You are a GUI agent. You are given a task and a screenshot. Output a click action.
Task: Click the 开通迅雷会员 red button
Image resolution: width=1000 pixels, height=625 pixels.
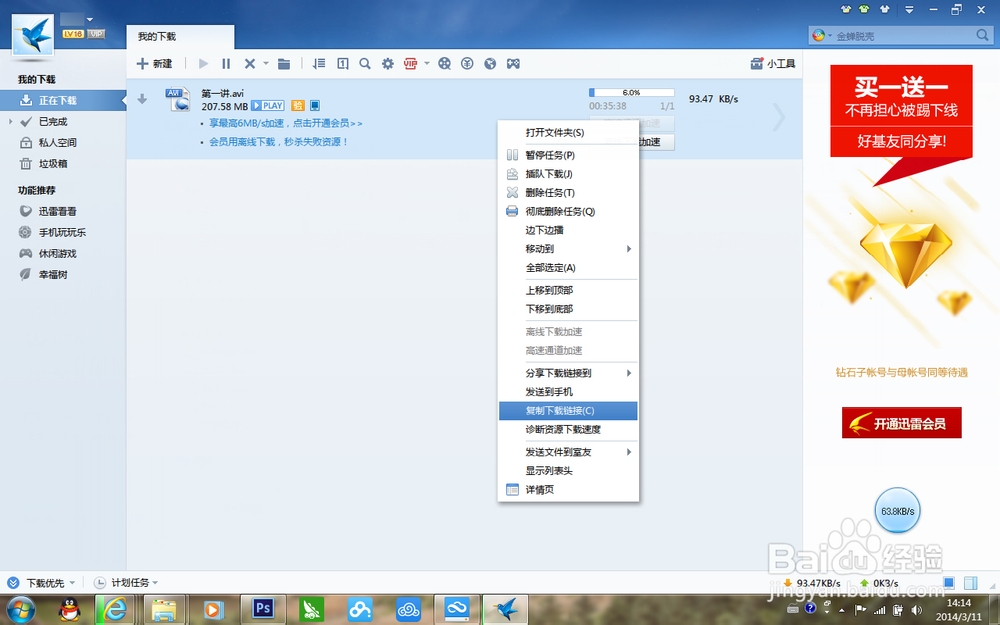click(901, 423)
